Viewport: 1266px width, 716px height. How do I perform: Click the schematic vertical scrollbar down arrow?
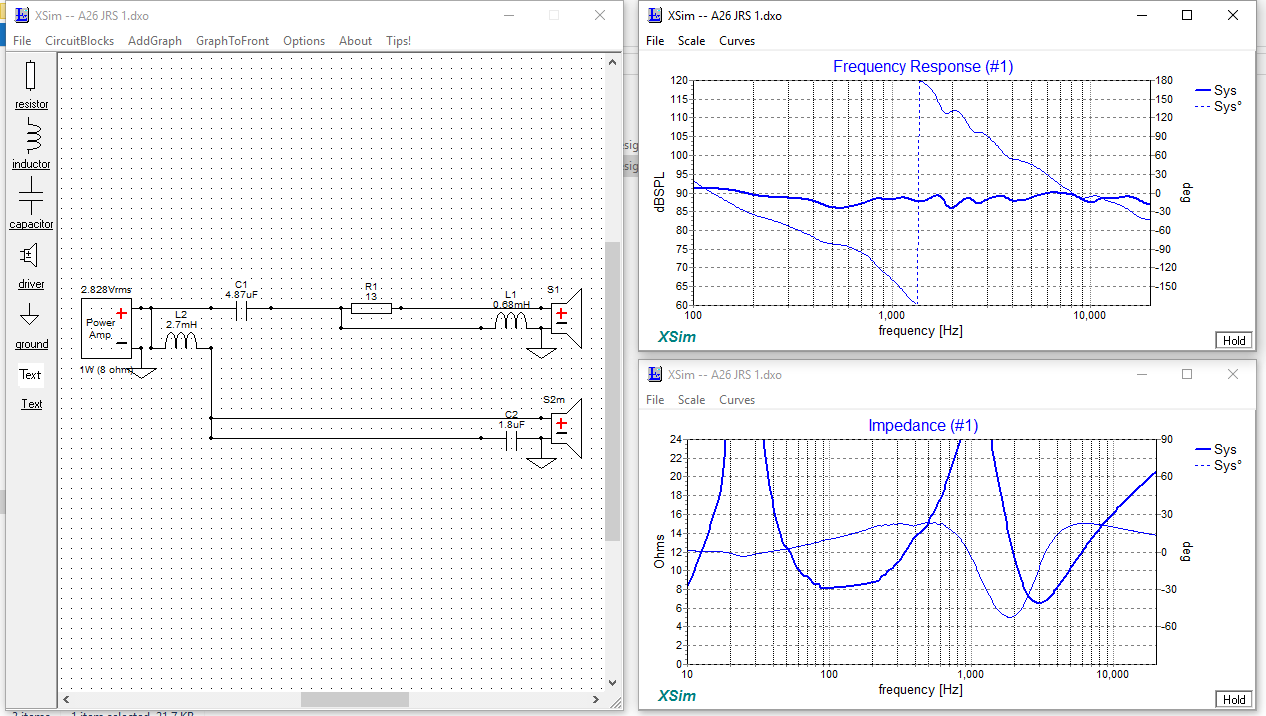613,683
